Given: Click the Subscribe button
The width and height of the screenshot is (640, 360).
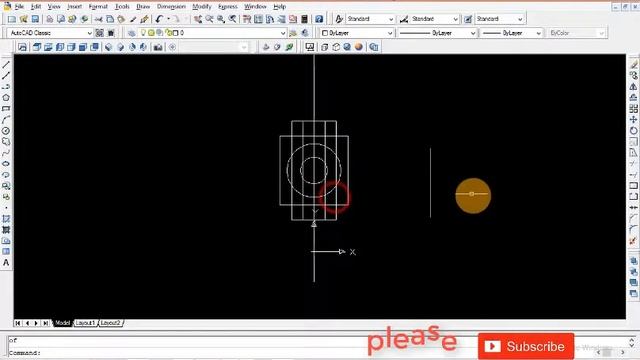Looking at the screenshot, I should [x=526, y=346].
